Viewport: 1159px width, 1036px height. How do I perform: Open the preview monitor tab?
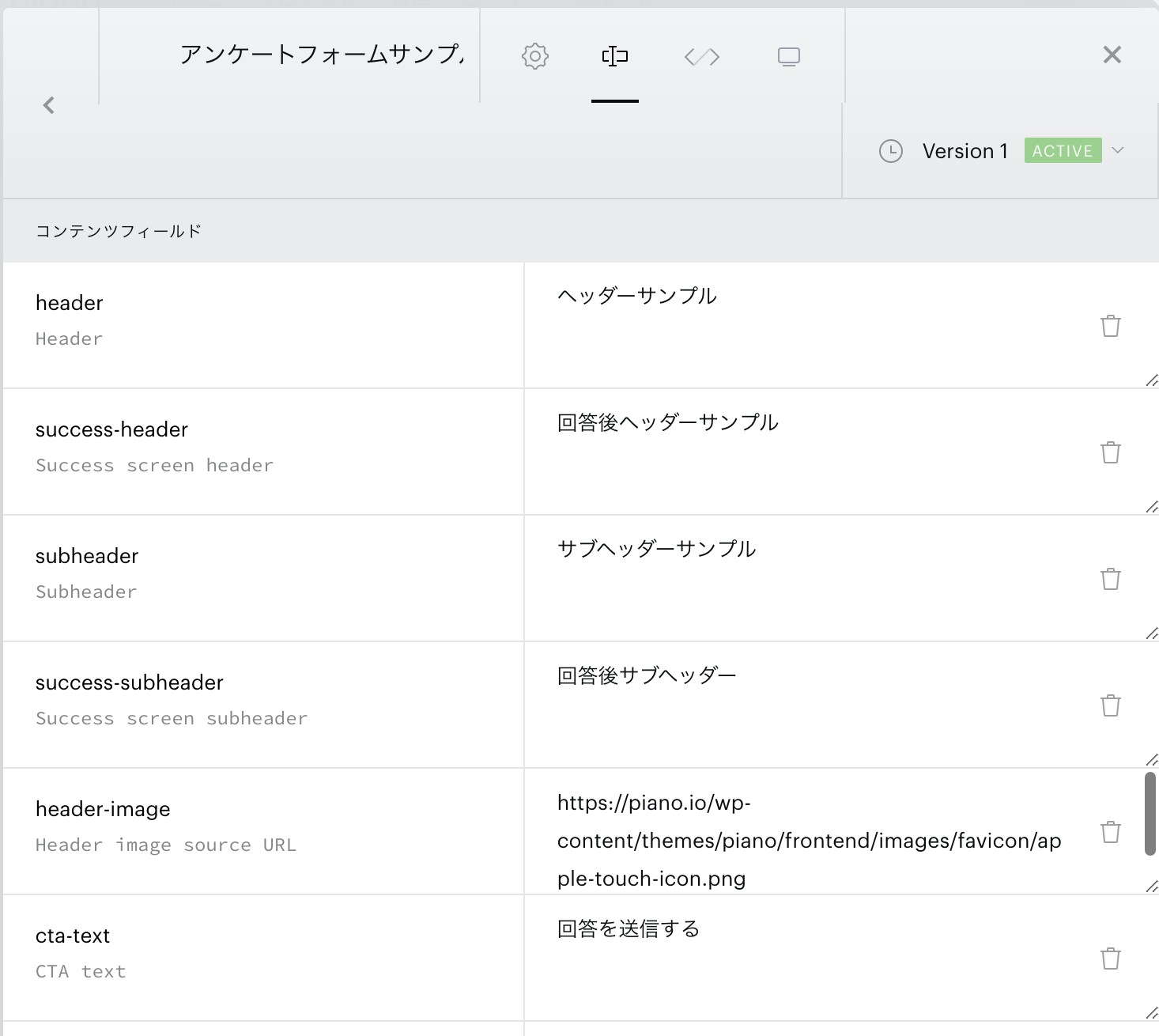tap(788, 57)
